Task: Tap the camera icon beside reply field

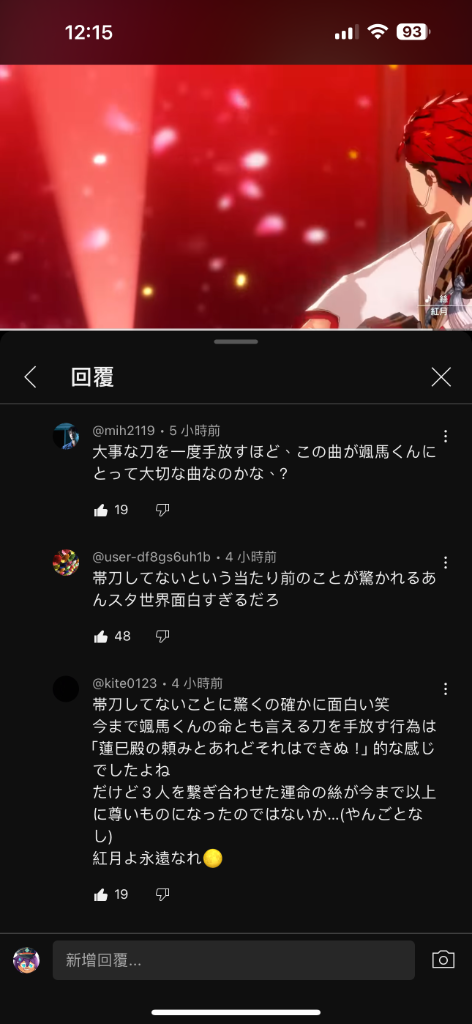Action: [x=443, y=959]
